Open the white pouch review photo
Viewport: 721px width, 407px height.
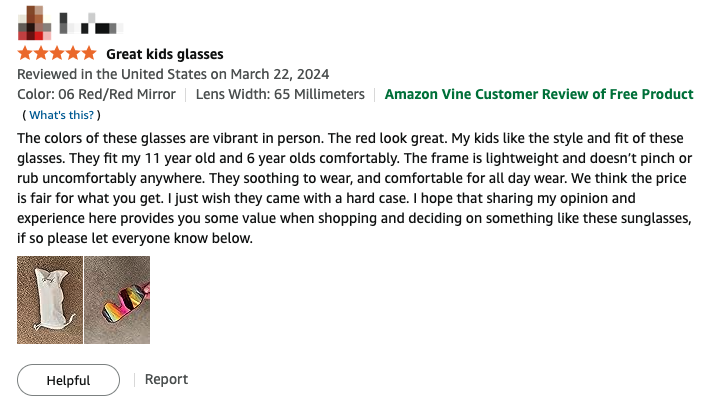coord(49,300)
